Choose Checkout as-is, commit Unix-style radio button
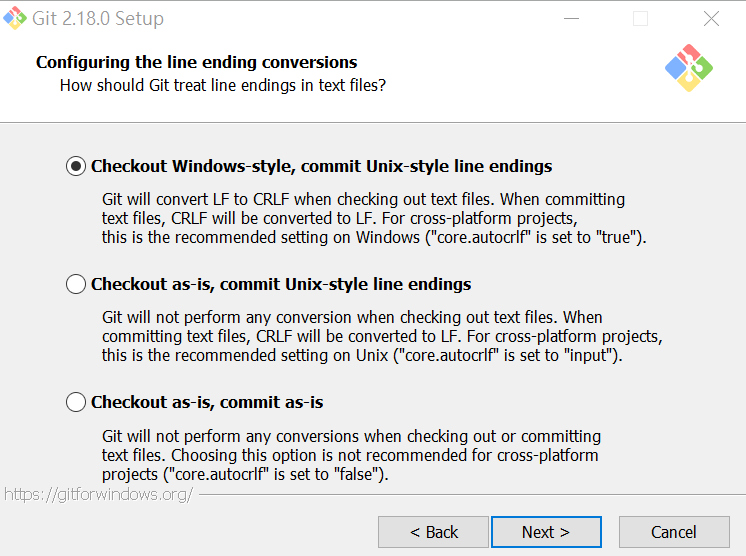This screenshot has height=556, width=746. point(76,285)
